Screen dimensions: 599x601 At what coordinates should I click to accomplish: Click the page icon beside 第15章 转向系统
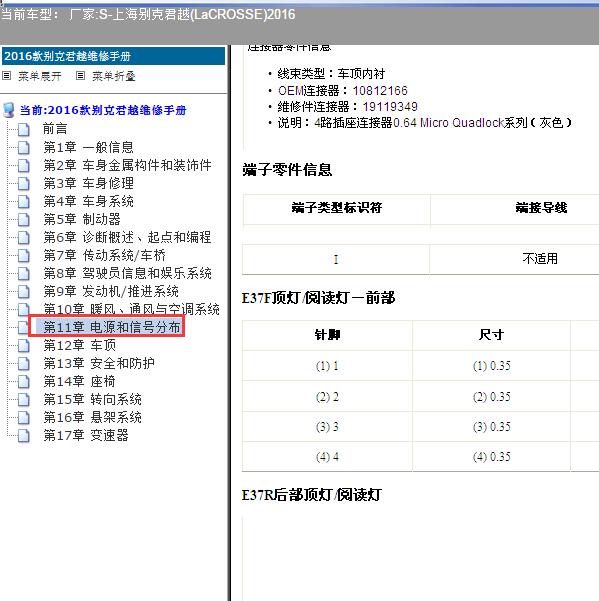click(x=24, y=399)
